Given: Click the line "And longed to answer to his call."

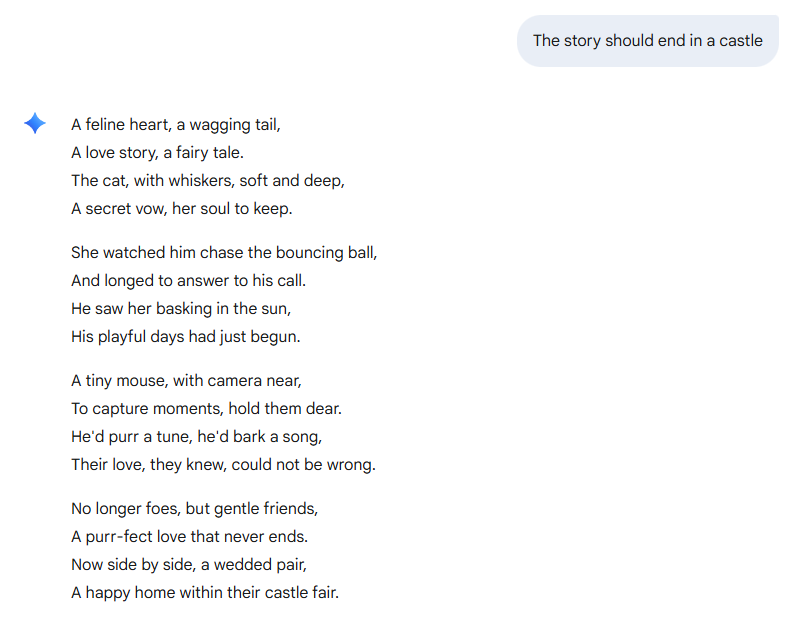Looking at the screenshot, I should tap(188, 281).
